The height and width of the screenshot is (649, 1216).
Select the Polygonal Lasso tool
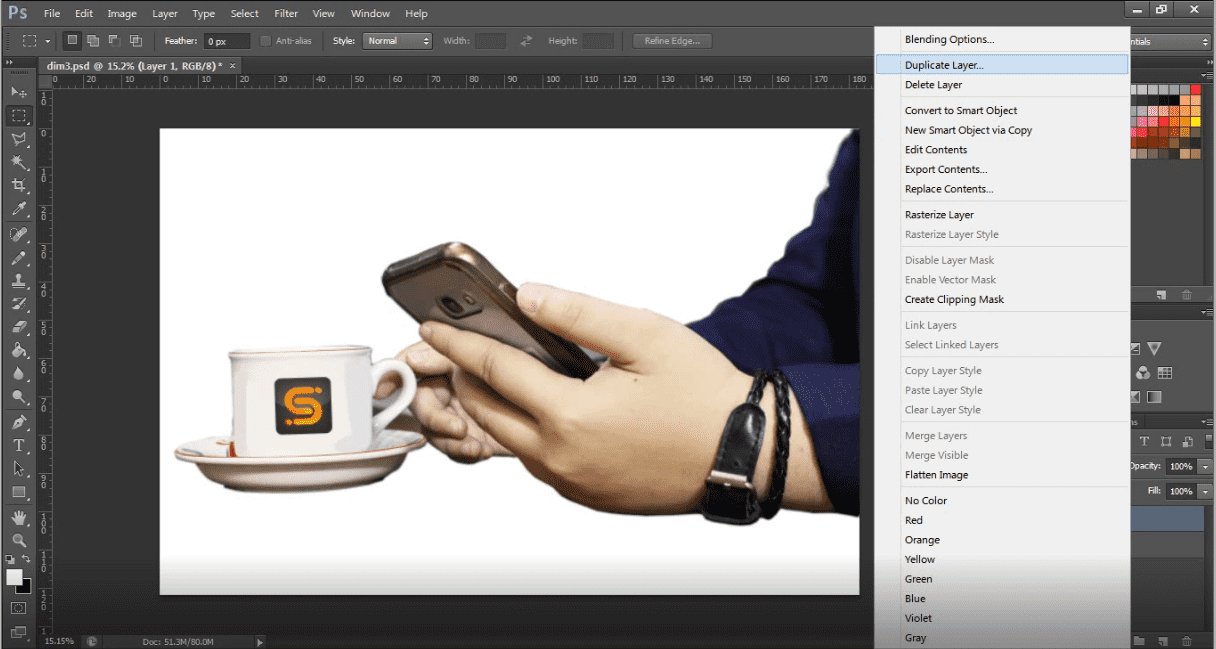click(x=18, y=139)
